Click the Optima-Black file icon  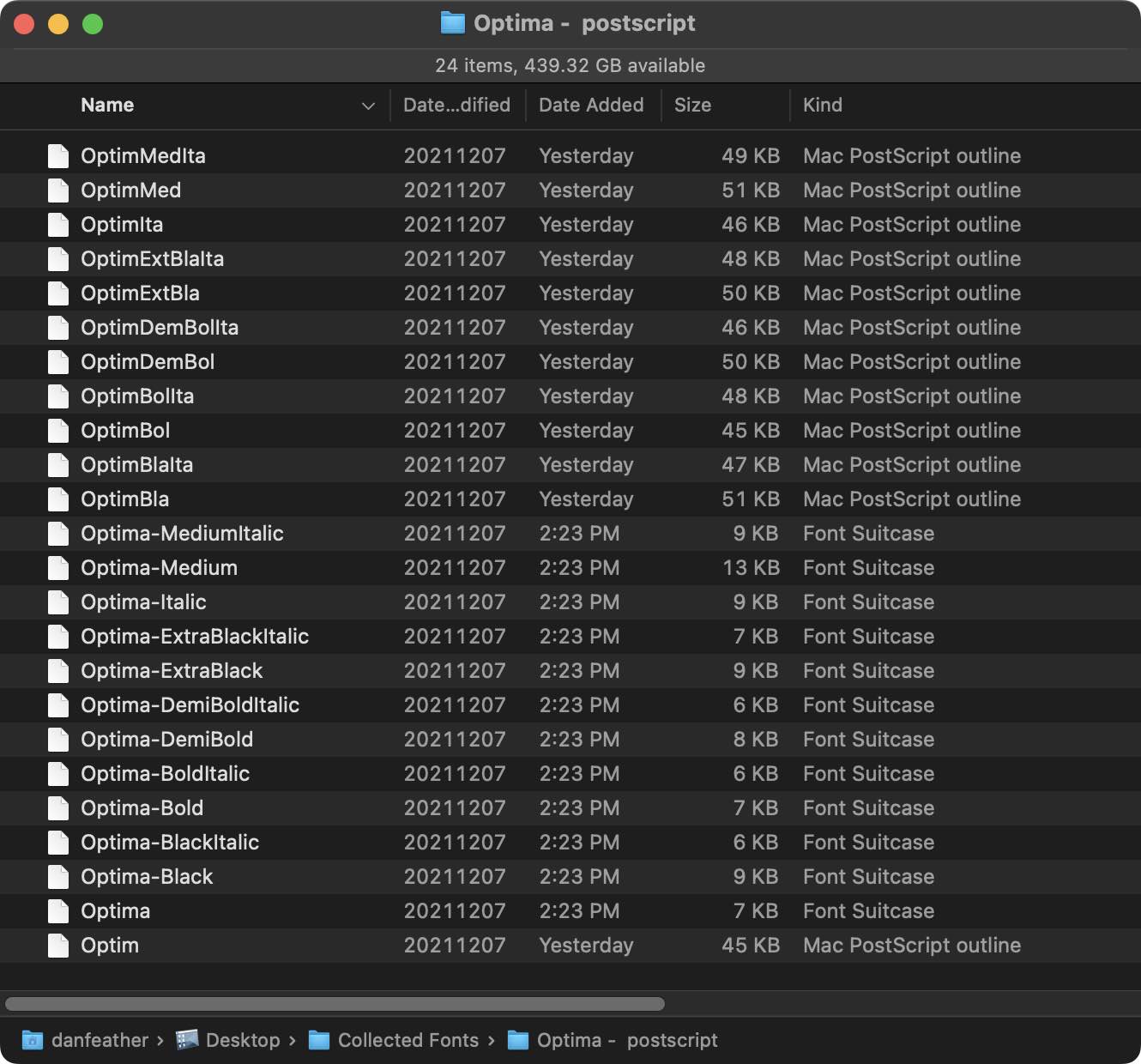pos(57,876)
